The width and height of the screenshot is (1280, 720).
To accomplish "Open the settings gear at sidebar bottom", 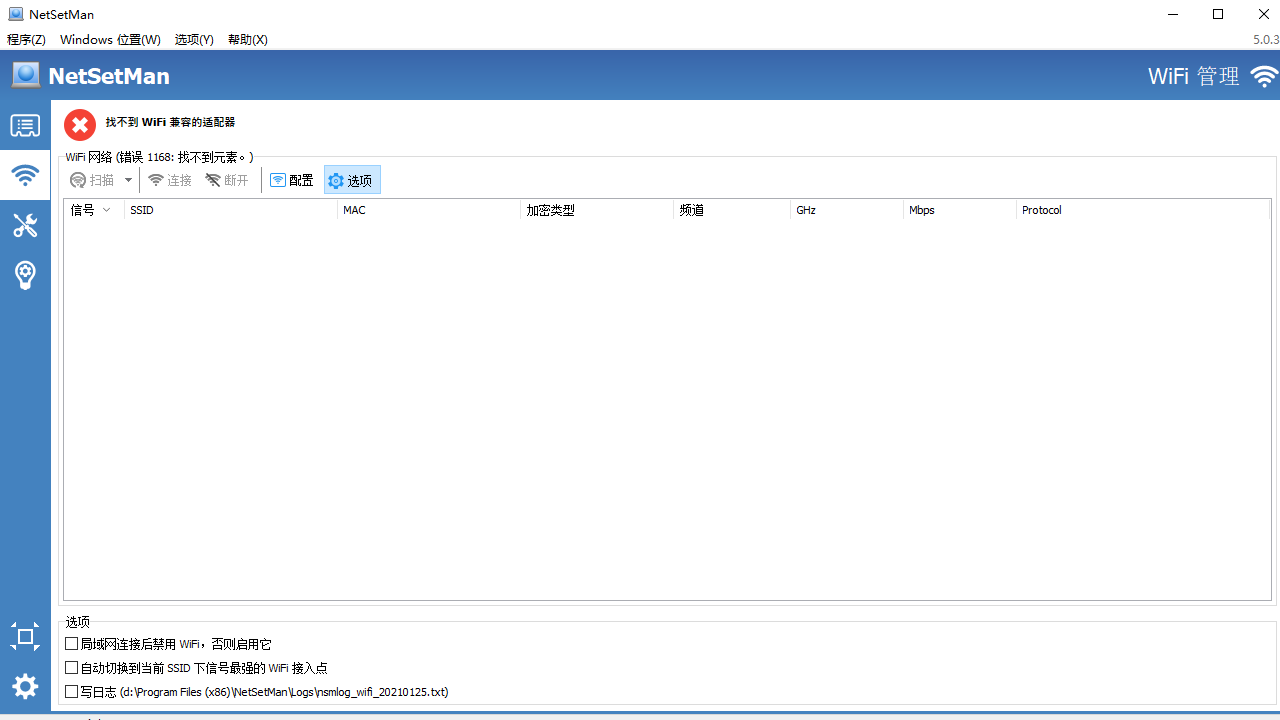I will pyautogui.click(x=25, y=687).
